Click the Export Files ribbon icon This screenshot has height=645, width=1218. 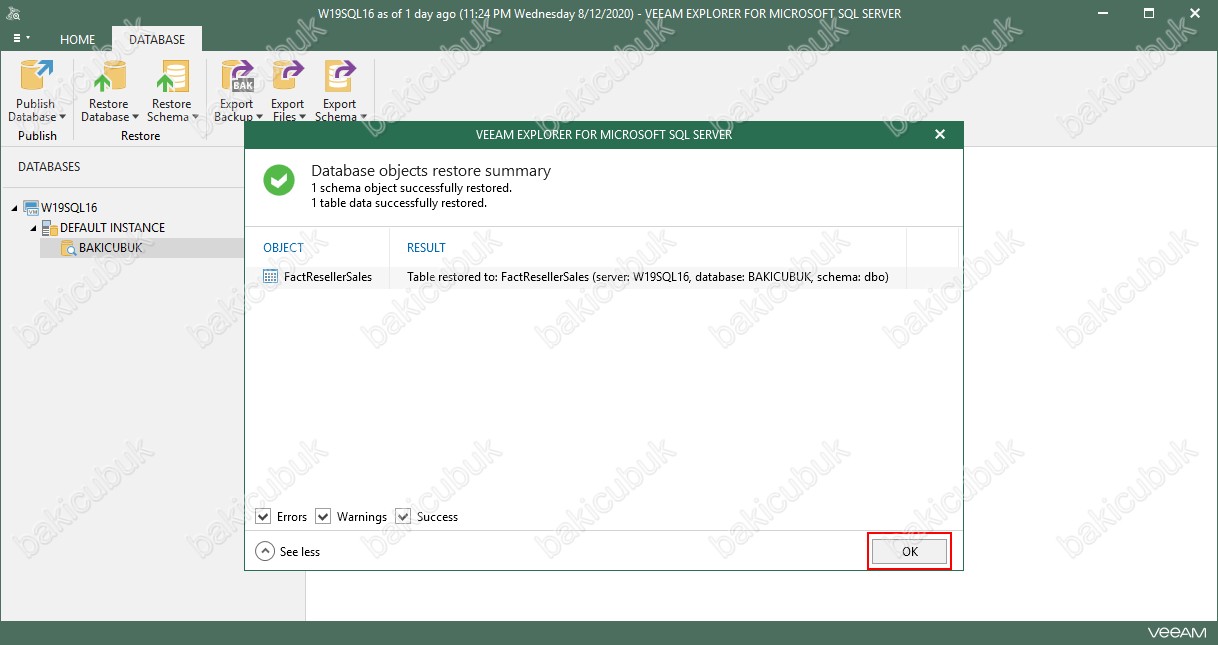[x=288, y=77]
